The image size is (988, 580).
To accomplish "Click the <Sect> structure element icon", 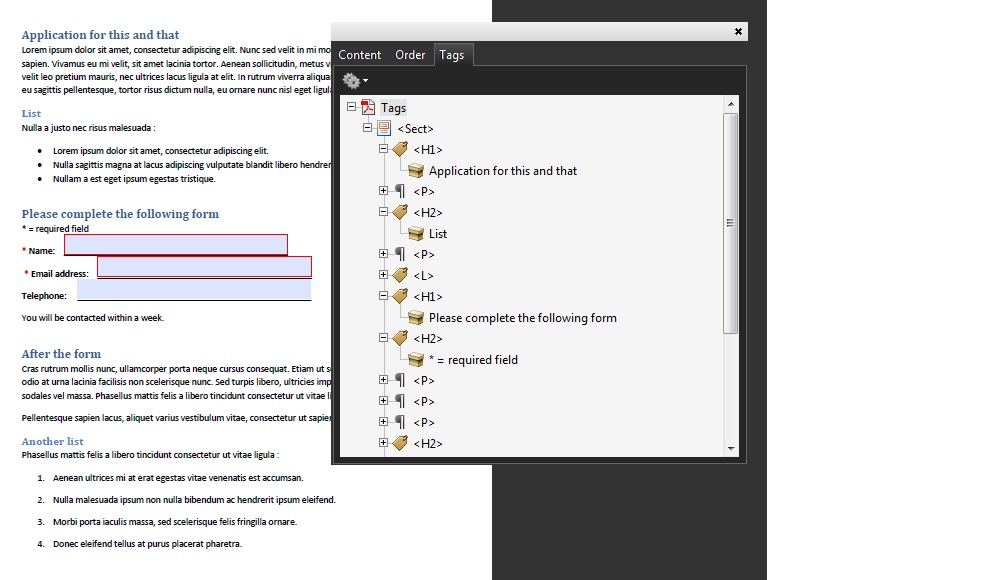I will click(x=384, y=128).
